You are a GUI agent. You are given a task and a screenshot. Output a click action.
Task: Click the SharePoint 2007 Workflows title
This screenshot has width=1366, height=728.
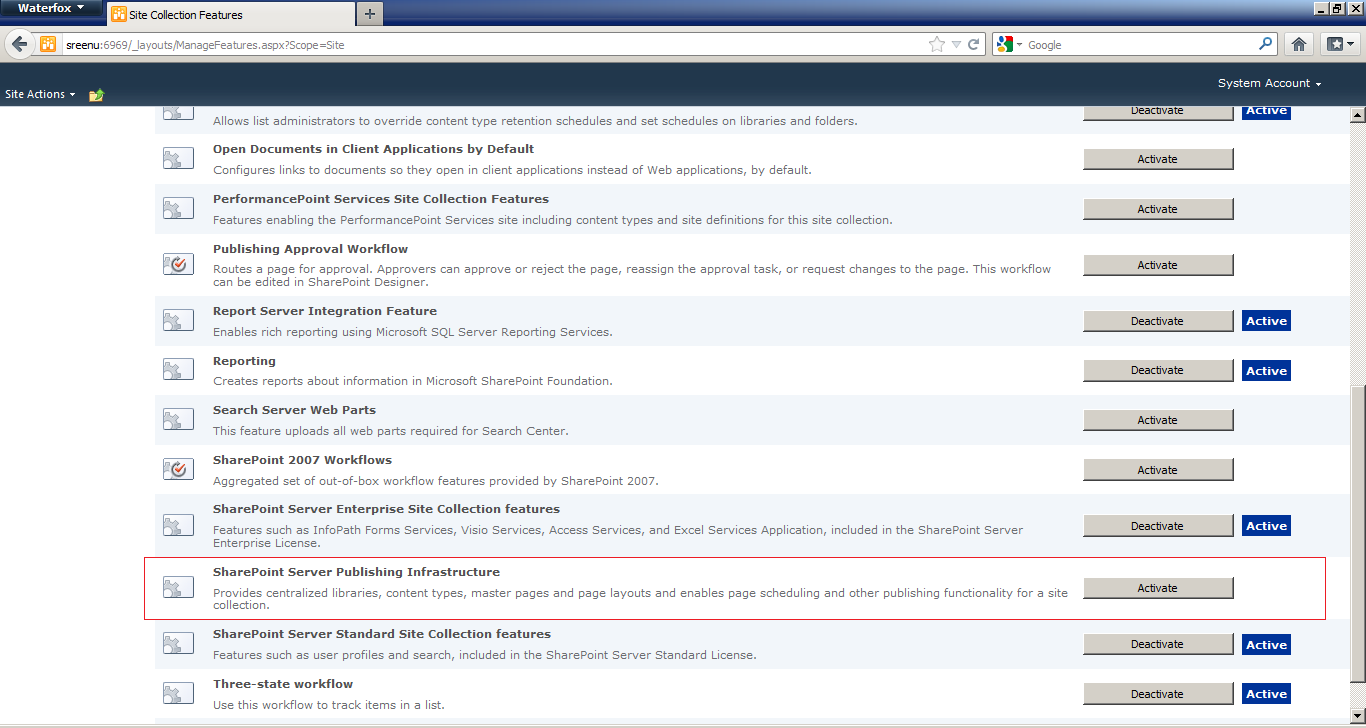[x=302, y=460]
